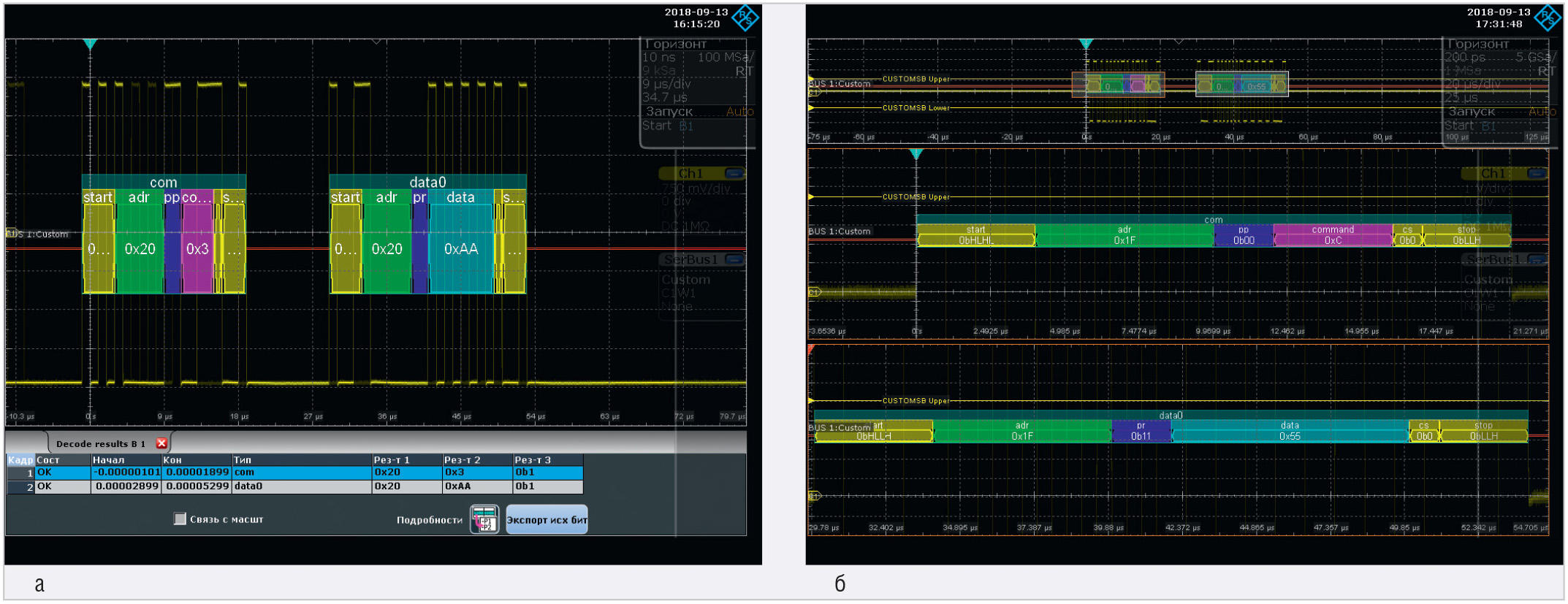Click the start 0bHLHL field in panel б
Screen dimensions: 1568x604
(976, 235)
